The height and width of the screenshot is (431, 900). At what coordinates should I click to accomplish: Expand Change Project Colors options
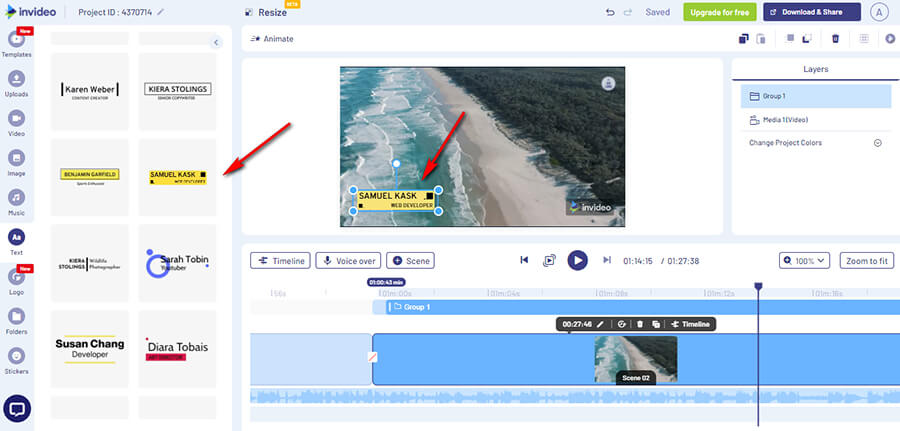(877, 143)
